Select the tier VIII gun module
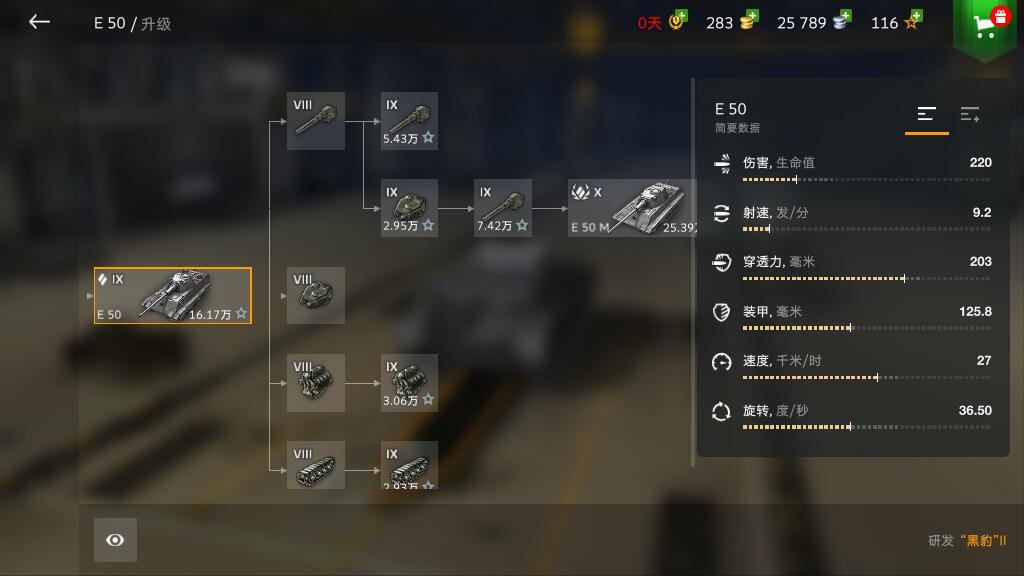Screen dimensions: 1024x576 click(315, 121)
